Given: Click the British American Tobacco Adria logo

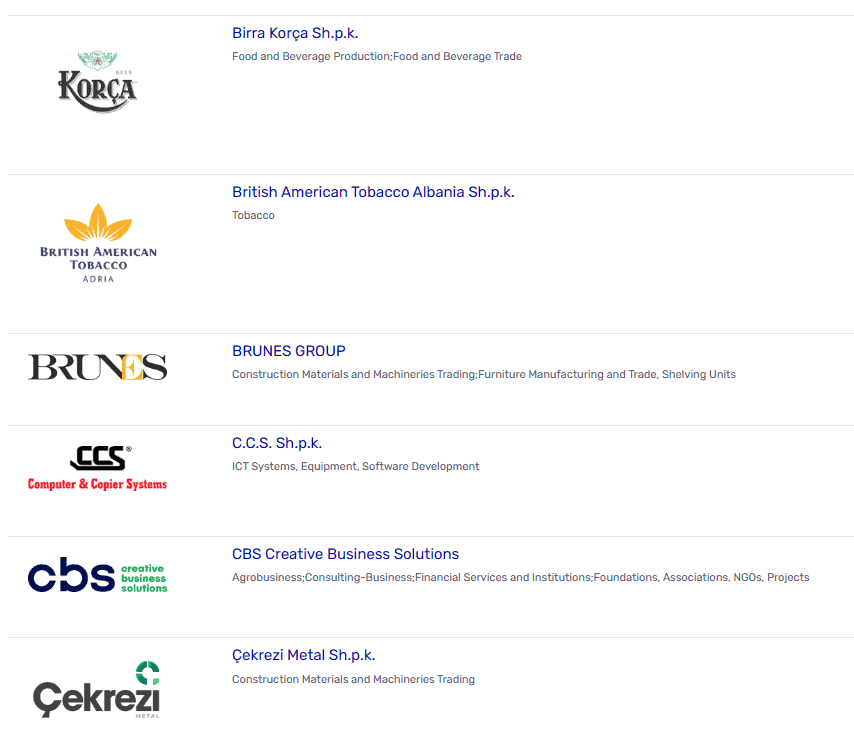Looking at the screenshot, I should point(98,243).
